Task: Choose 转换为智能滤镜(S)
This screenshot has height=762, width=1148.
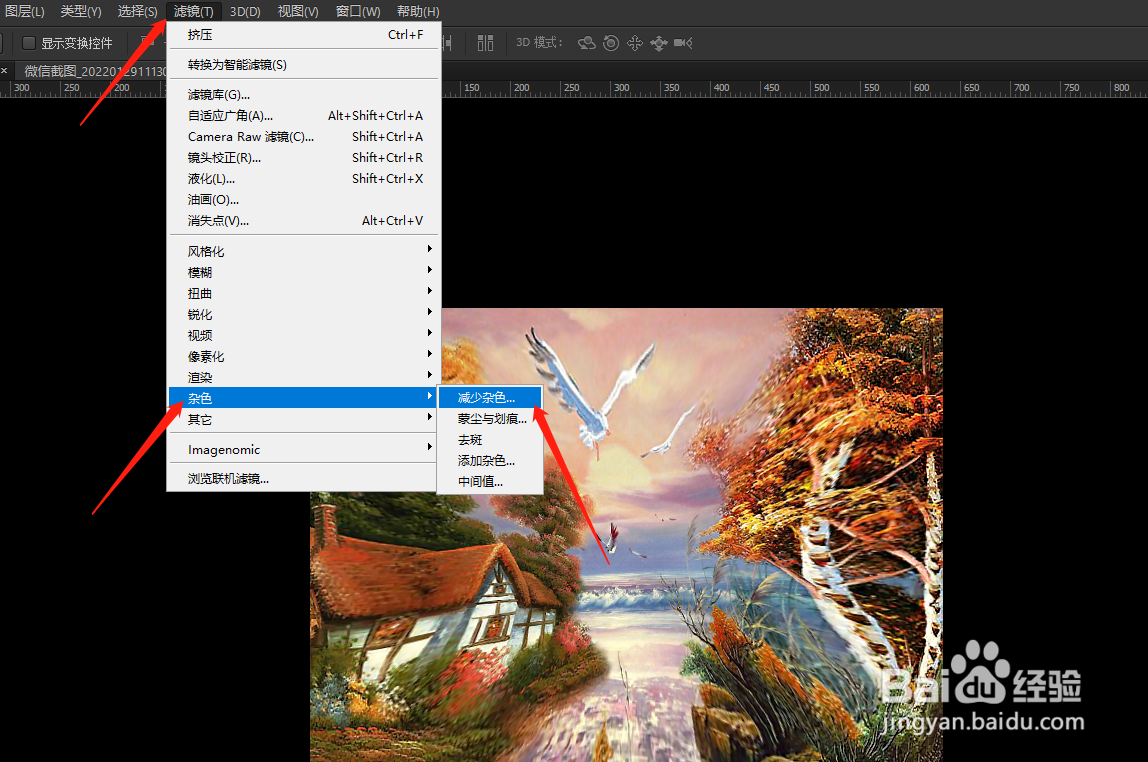Action: click(305, 65)
